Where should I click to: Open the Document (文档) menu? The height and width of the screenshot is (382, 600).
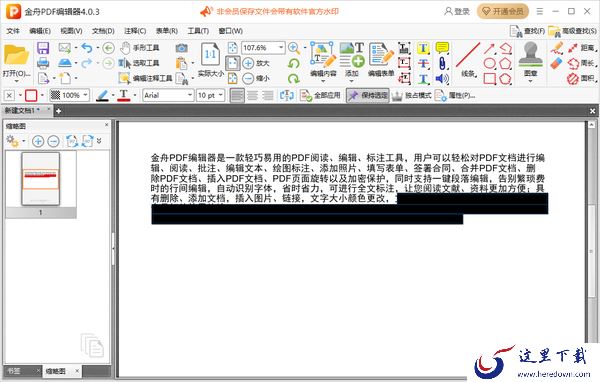point(103,31)
